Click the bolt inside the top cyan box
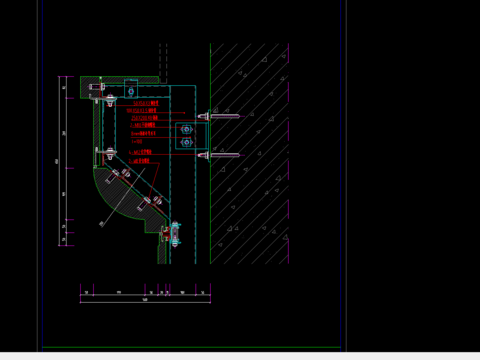The width and height of the screenshot is (480, 360). coord(131,91)
